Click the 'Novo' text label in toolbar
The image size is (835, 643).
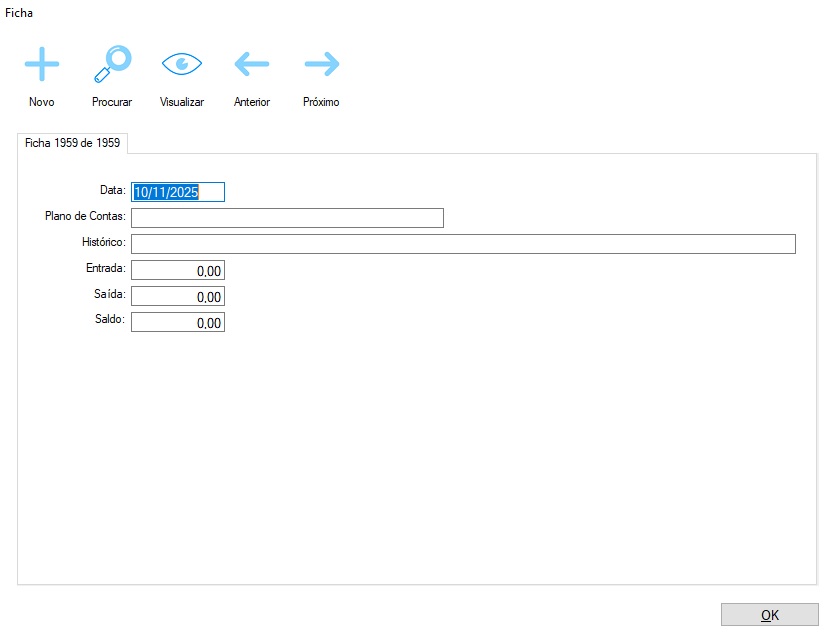(42, 102)
